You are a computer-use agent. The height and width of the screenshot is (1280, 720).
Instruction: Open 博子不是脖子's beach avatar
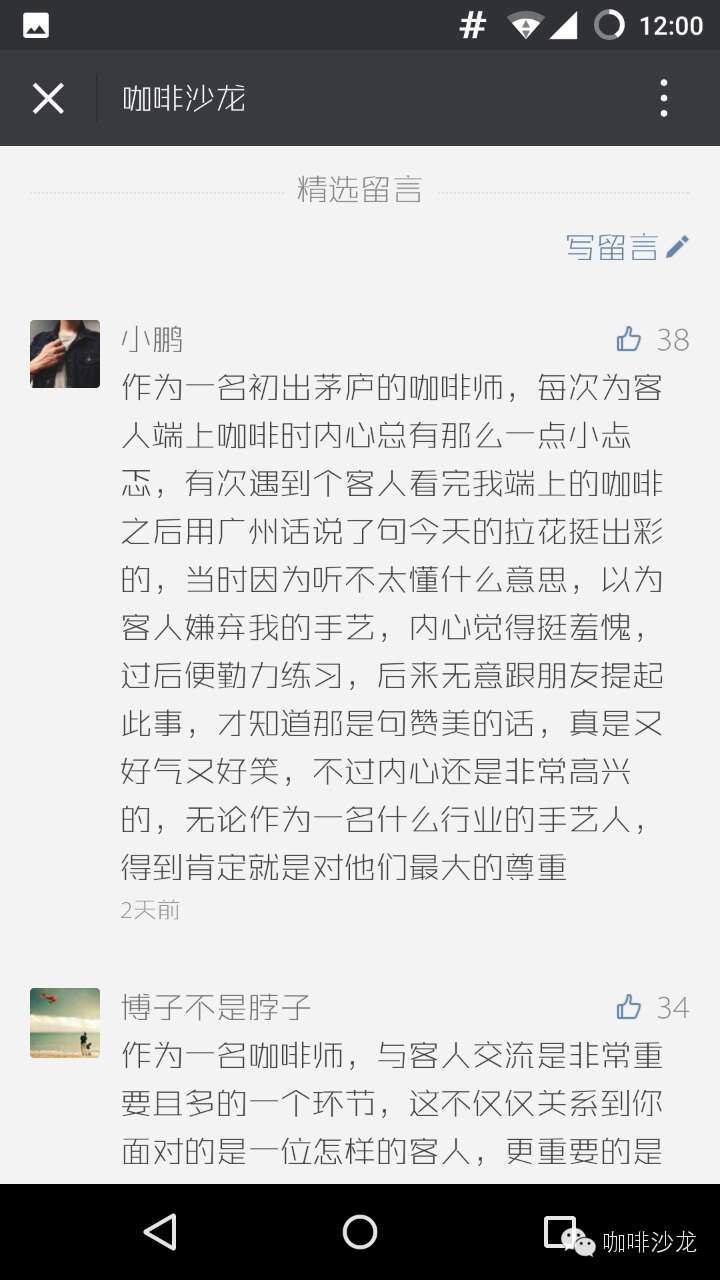tap(65, 1023)
